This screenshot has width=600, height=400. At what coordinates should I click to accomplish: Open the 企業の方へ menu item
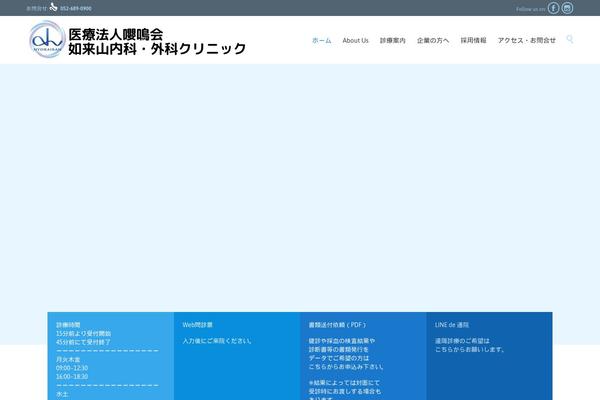coord(433,40)
